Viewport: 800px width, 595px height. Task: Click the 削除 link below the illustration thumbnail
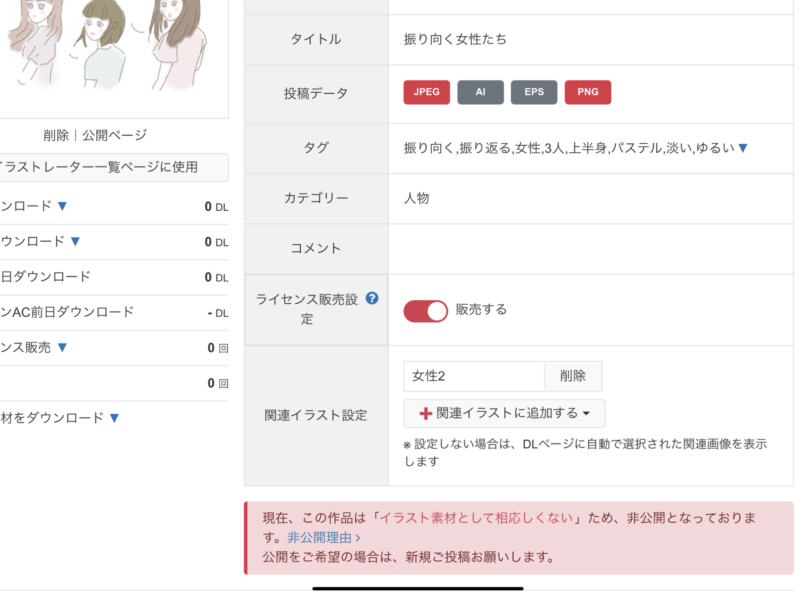[x=57, y=135]
